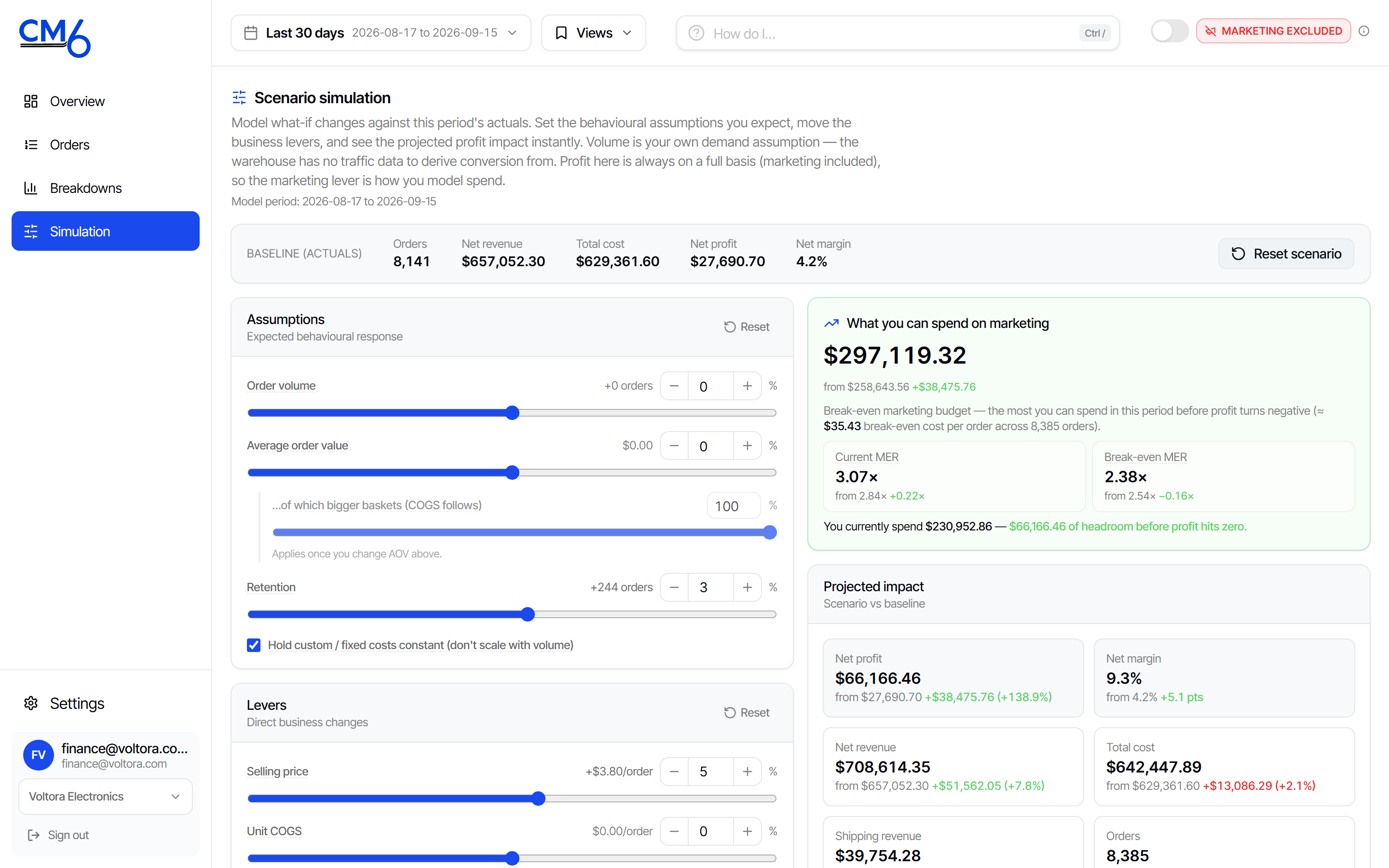This screenshot has width=1389, height=868.
Task: Click the calendar icon in date picker
Action: pos(251,33)
